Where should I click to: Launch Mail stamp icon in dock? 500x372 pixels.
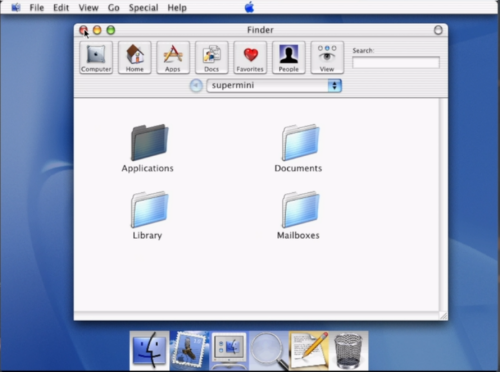189,350
